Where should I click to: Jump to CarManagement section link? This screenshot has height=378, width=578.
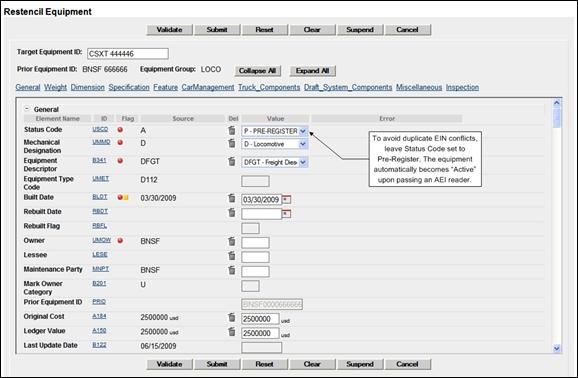click(208, 87)
